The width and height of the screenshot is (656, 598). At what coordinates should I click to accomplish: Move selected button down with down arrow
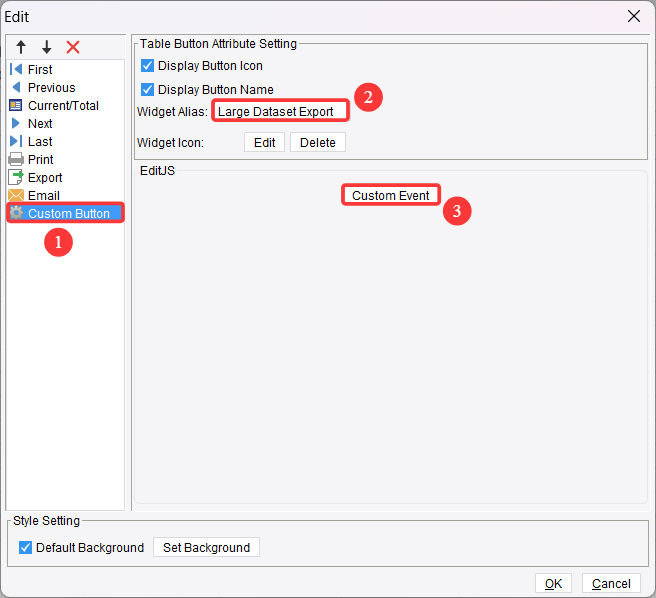(x=47, y=47)
